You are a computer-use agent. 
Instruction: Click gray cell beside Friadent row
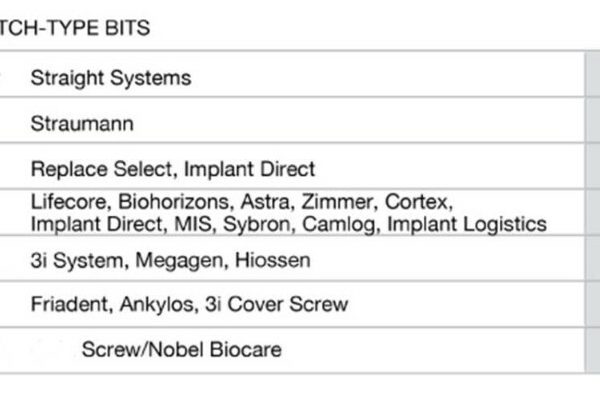(x=592, y=304)
